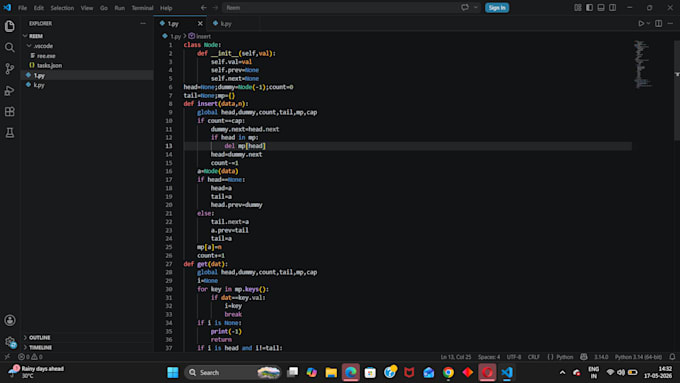Open tasks.json in the explorer

pyautogui.click(x=49, y=65)
